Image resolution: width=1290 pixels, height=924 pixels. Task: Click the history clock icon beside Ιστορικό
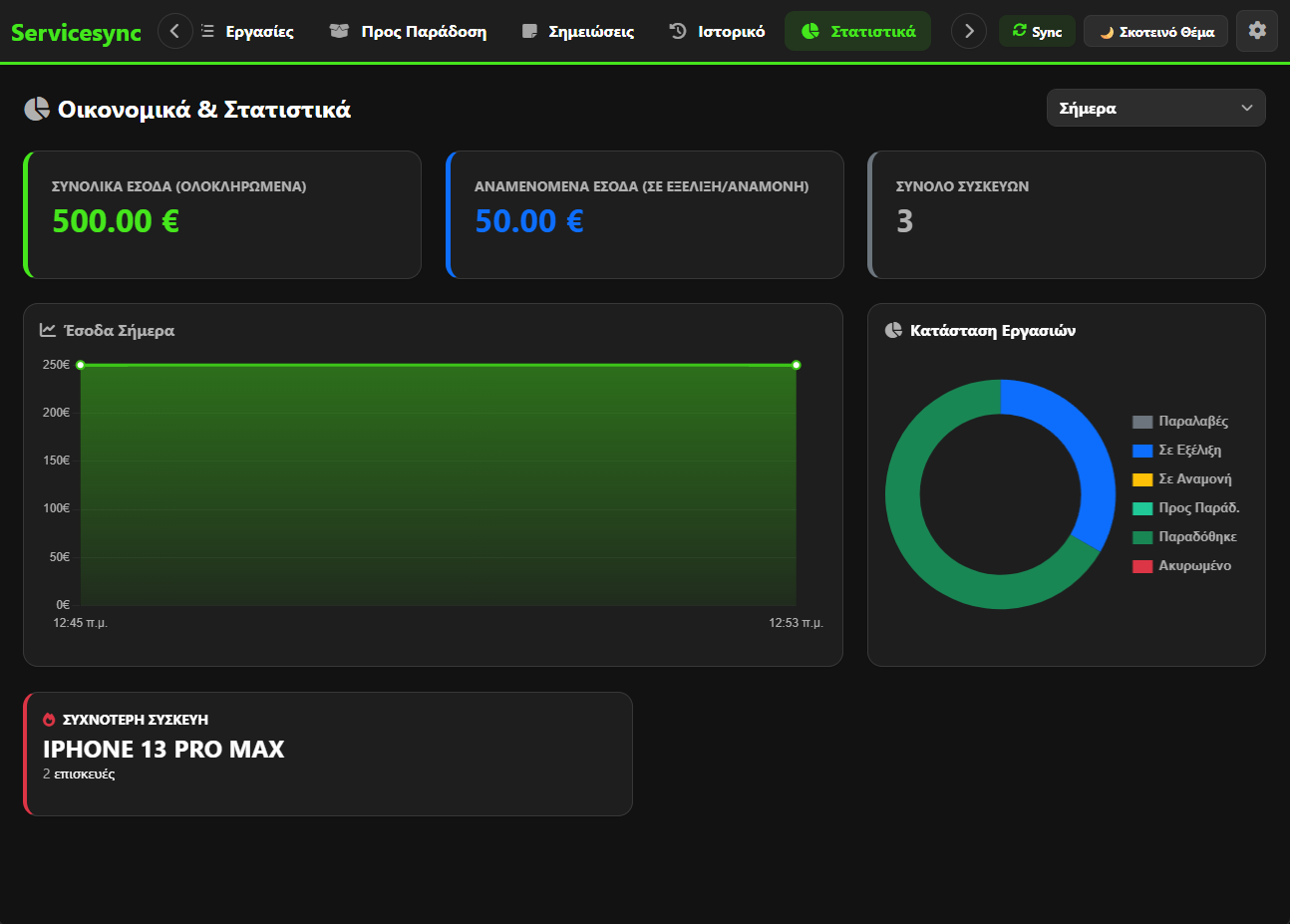pyautogui.click(x=678, y=31)
